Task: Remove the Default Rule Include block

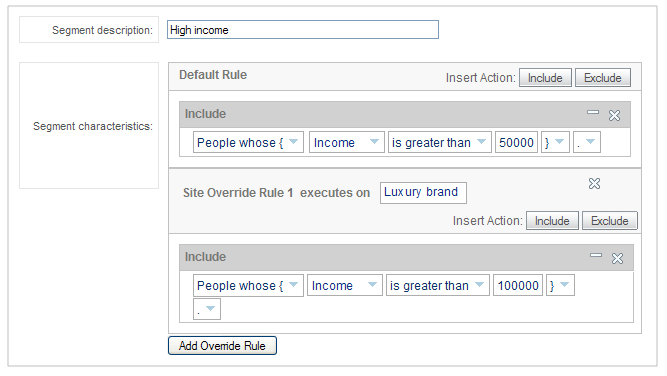Action: coord(614,115)
